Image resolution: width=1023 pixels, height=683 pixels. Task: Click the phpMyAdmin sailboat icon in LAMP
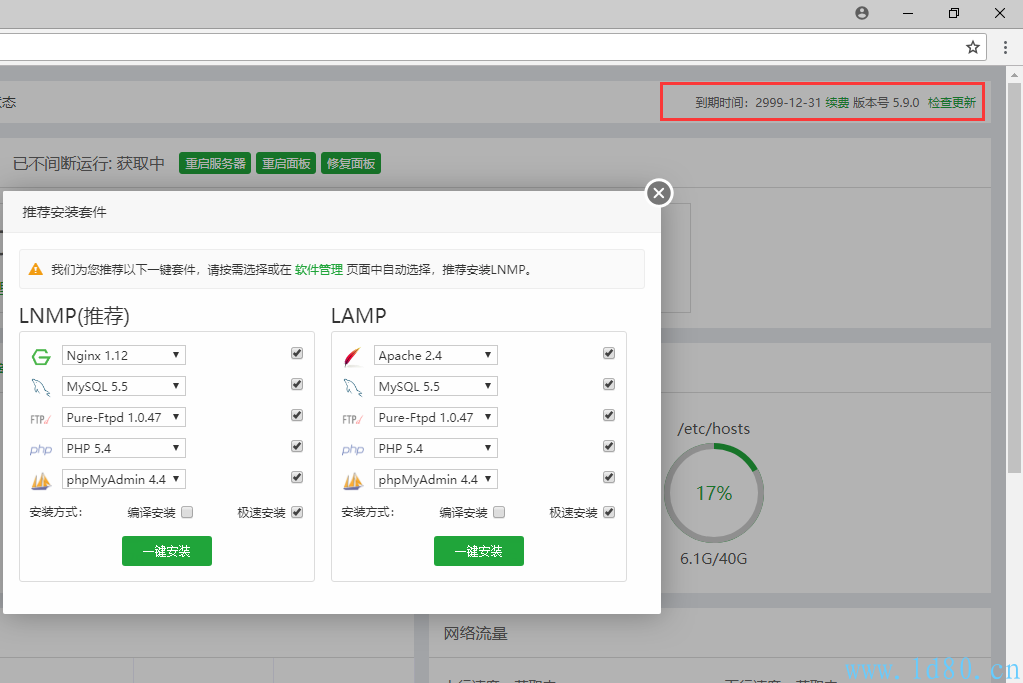tap(353, 481)
